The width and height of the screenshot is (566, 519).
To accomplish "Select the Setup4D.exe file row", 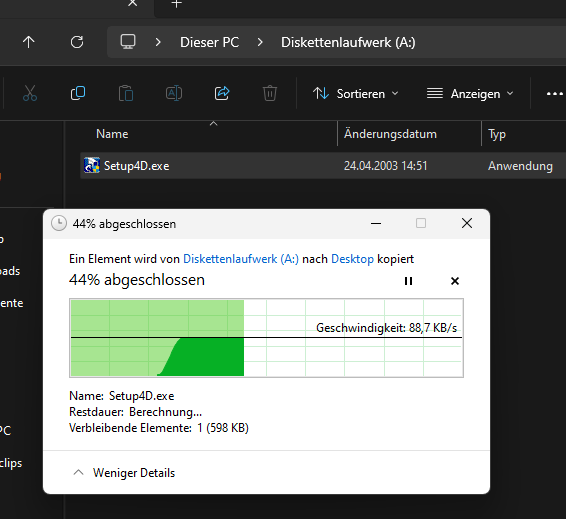I will [323, 166].
